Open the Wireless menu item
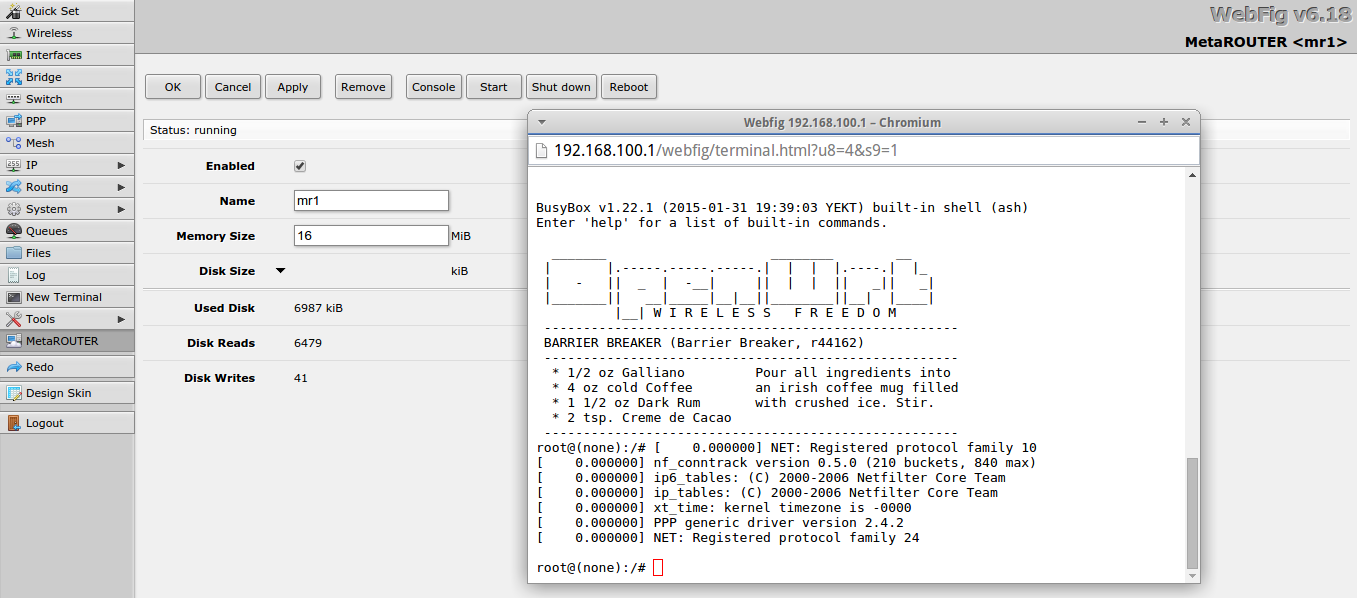Image resolution: width=1357 pixels, height=598 pixels. pos(67,33)
